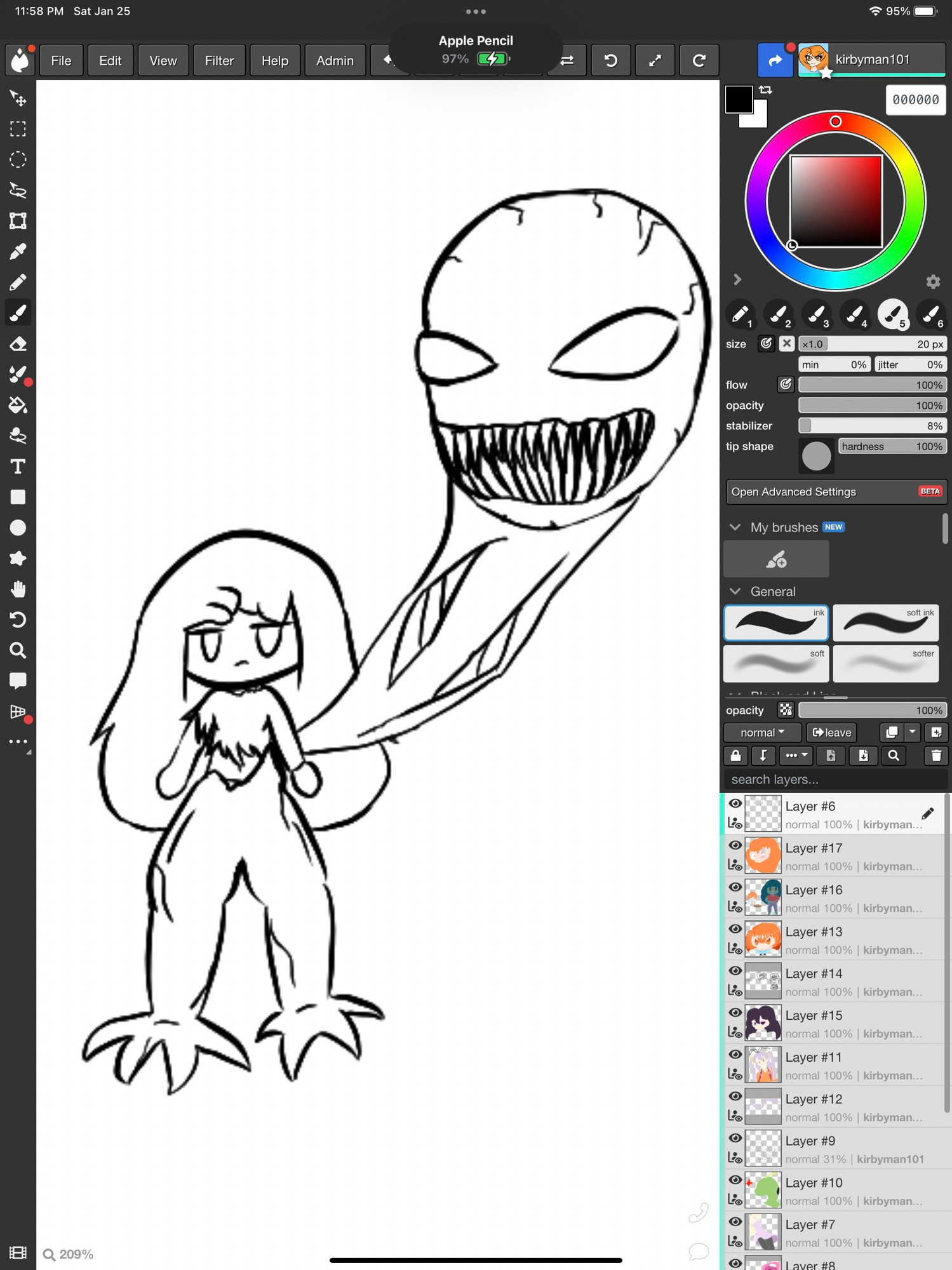Toggle visibility of Layer #14

[x=735, y=972]
